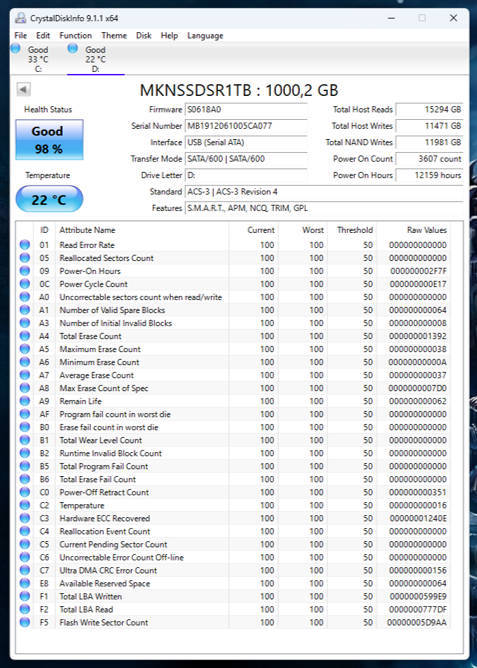Screen dimensions: 477x668
Task: Select the Max Erase Count of Spec row
Action: coord(233,388)
